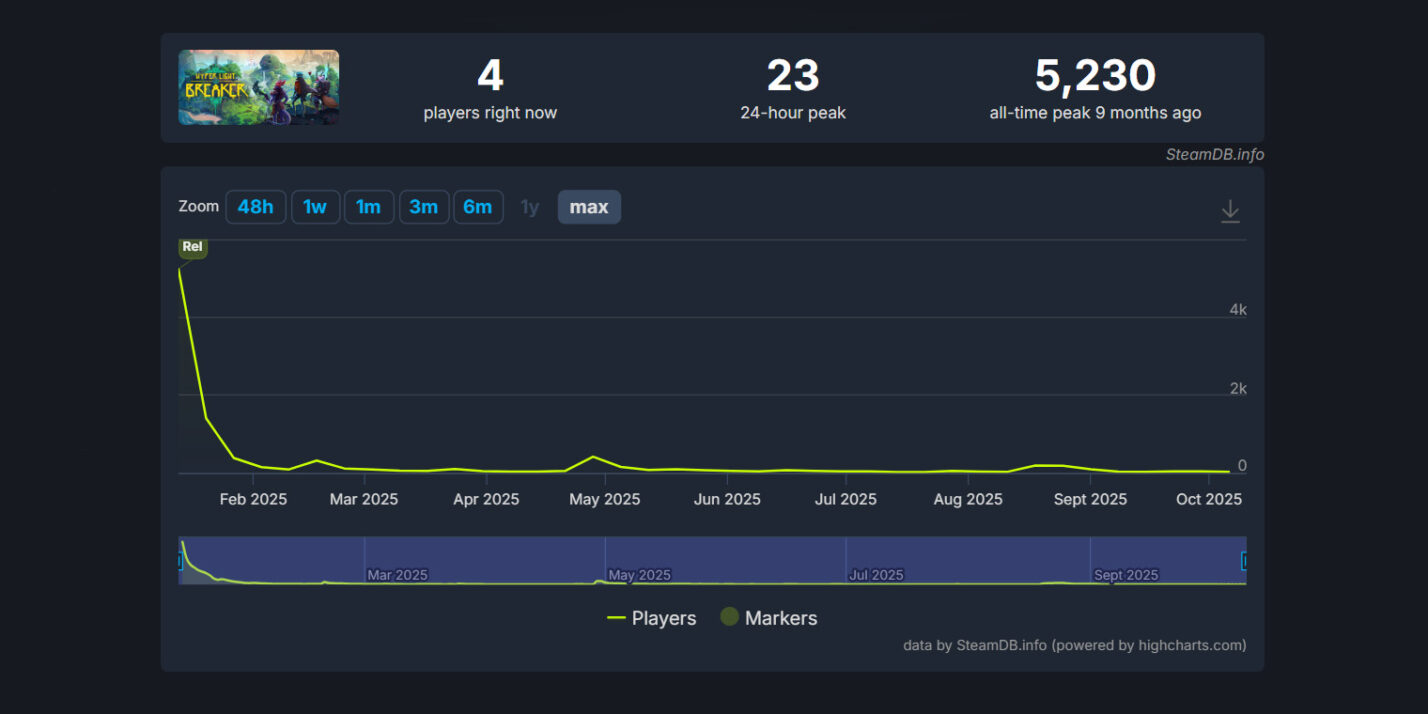Open the Hyper Light Breaker game thumbnail
1428x714 pixels.
click(258, 88)
